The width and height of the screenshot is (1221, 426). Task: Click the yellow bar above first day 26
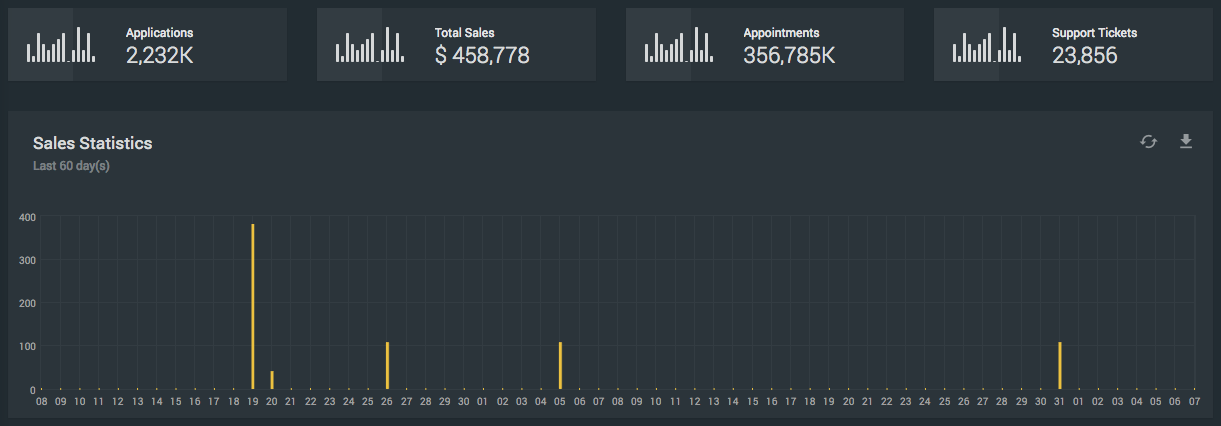(x=387, y=365)
